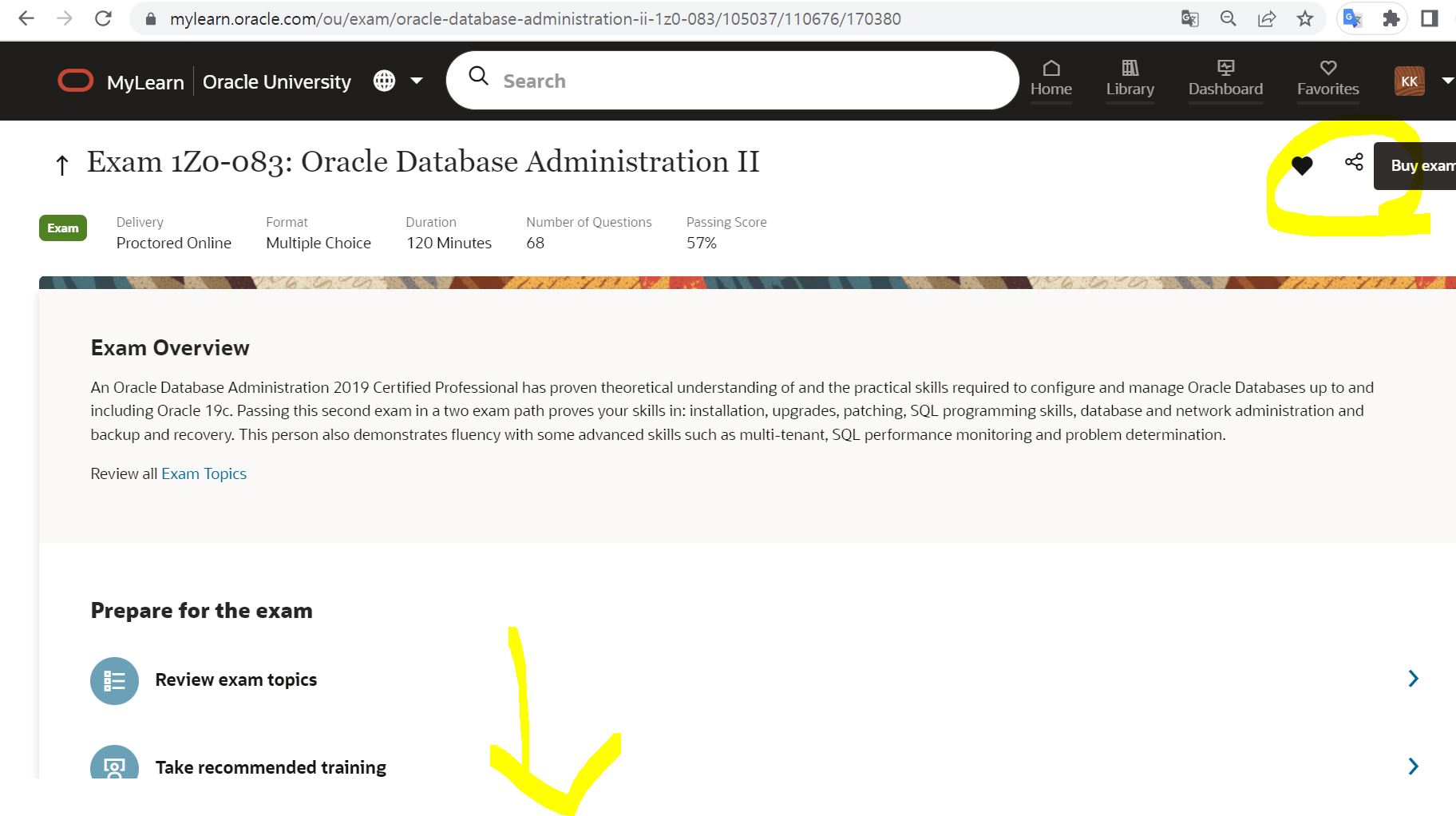Image resolution: width=1456 pixels, height=816 pixels.
Task: Click the Prepare for the exam heading
Action: pyautogui.click(x=201, y=611)
